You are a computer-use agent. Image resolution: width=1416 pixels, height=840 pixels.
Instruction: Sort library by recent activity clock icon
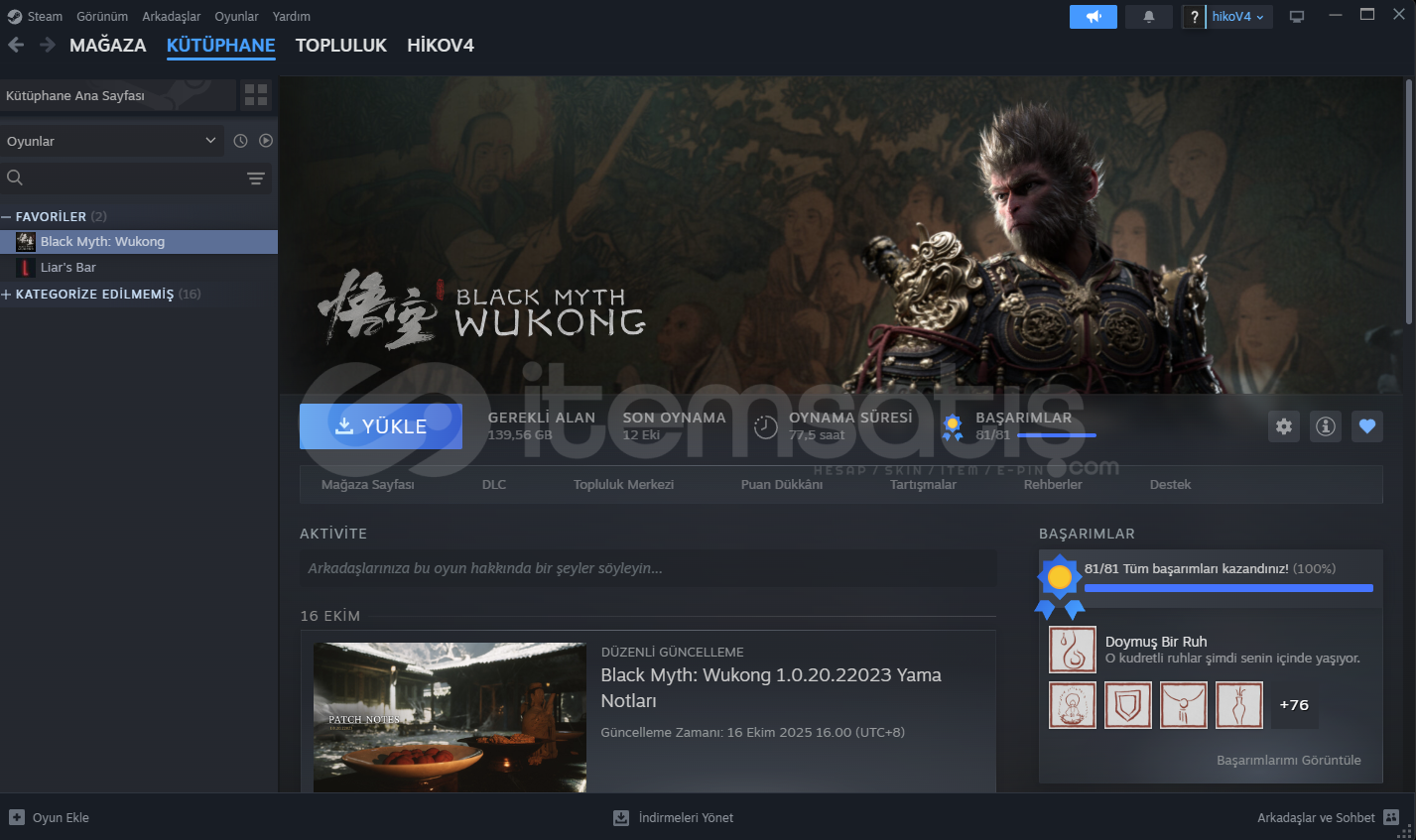pyautogui.click(x=240, y=141)
